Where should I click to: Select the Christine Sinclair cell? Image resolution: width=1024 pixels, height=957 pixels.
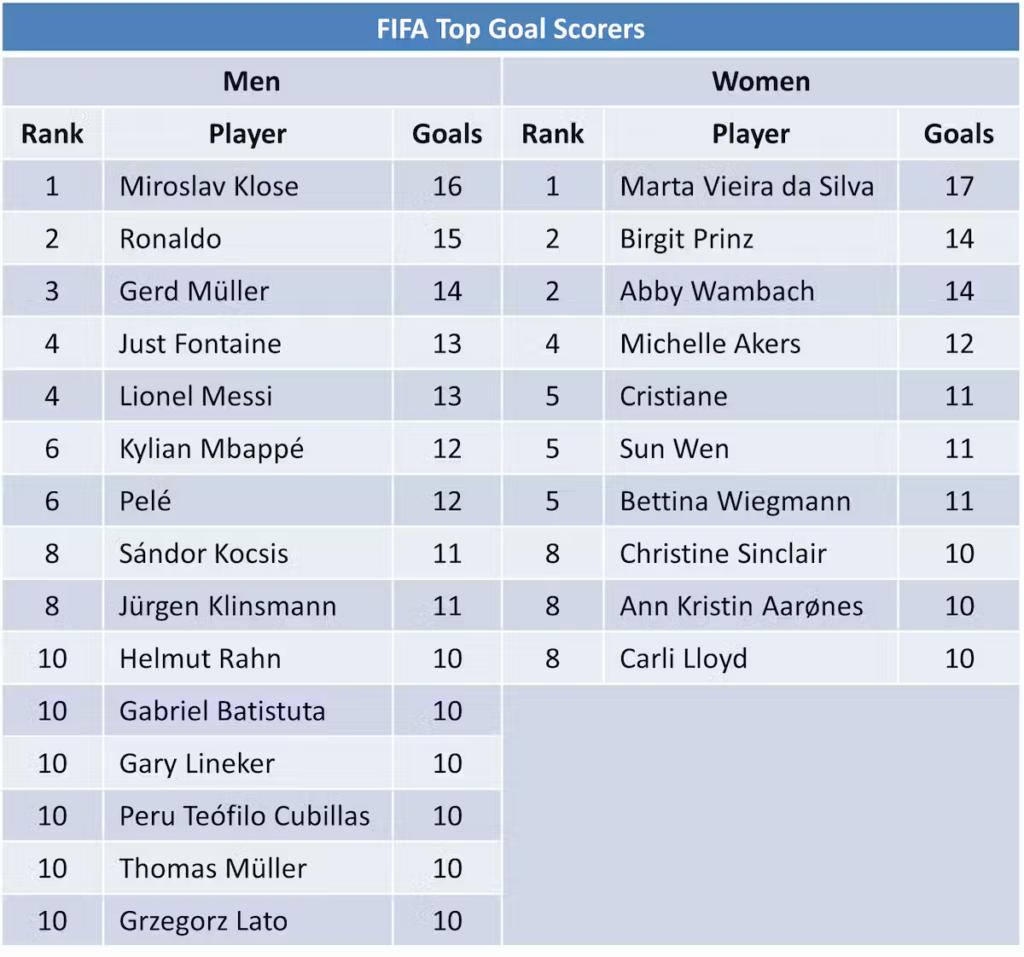(723, 554)
